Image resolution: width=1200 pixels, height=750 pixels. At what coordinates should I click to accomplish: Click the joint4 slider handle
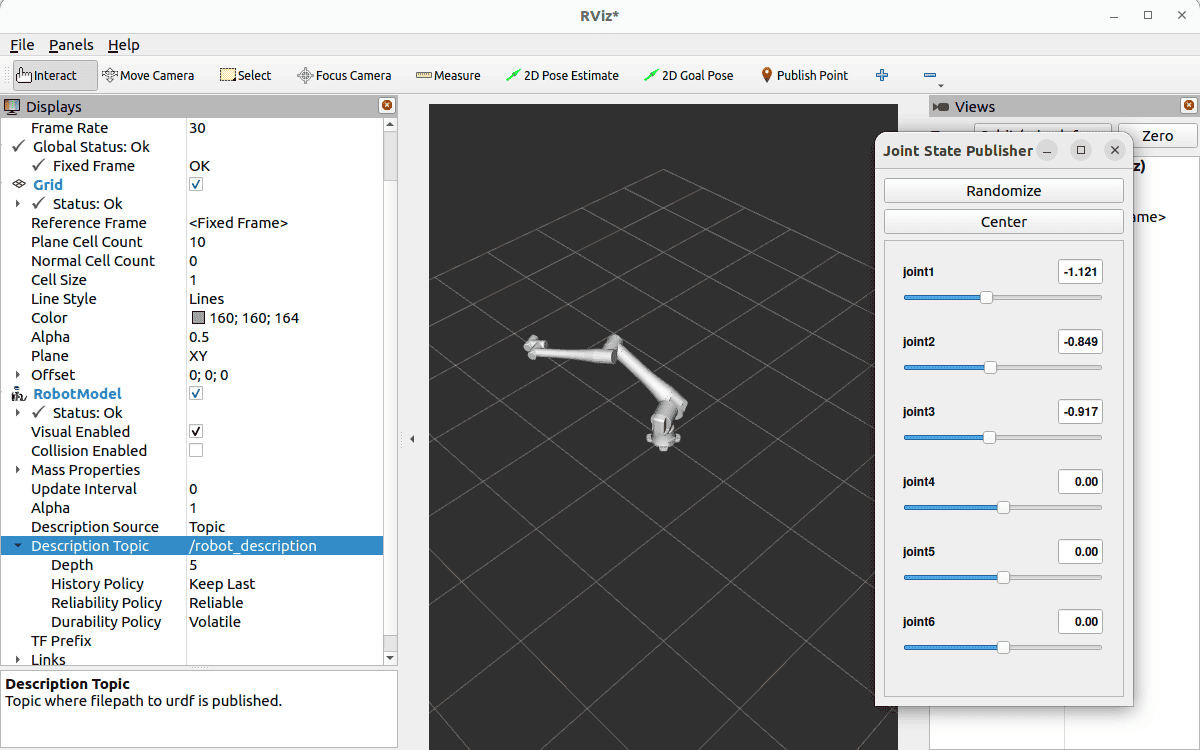(x=1003, y=508)
